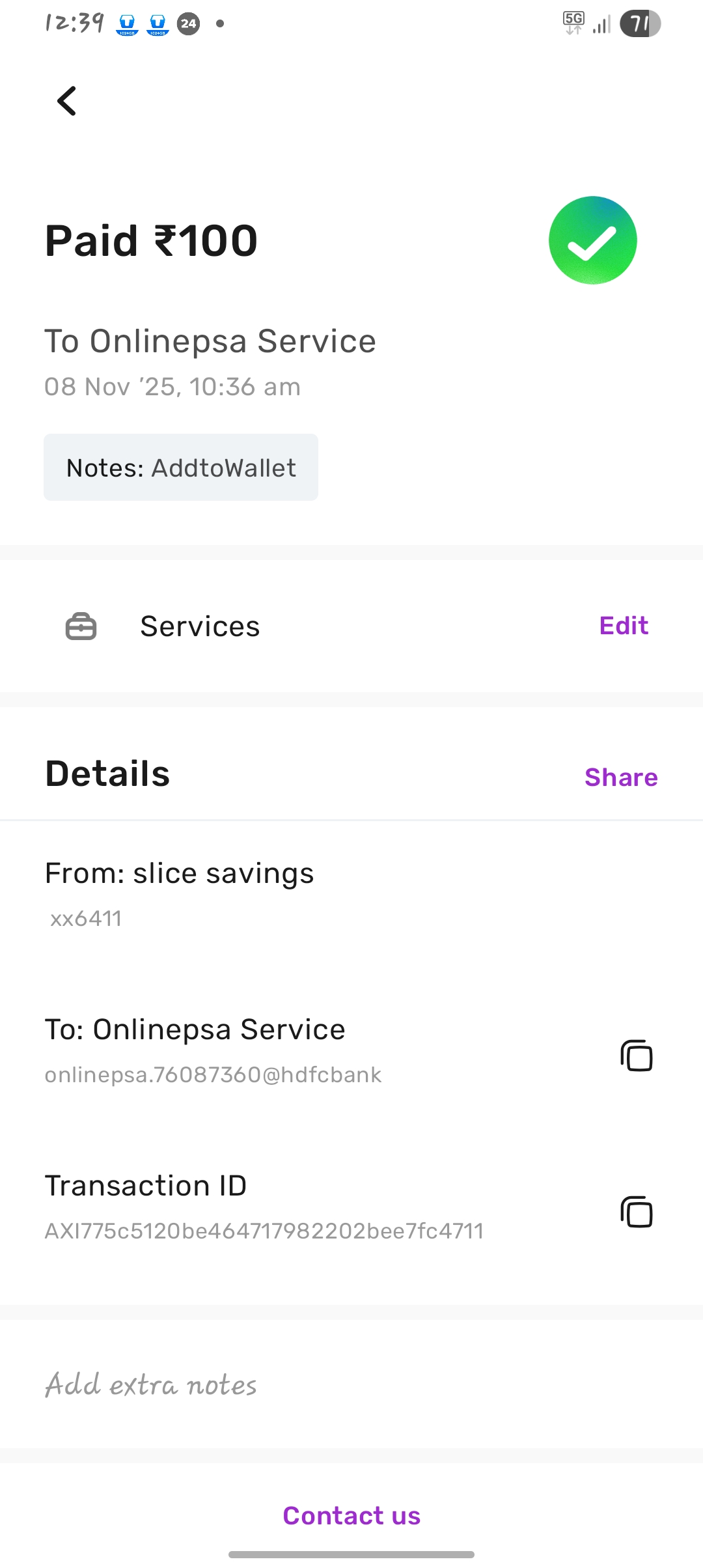Tap the bottom home gesture bar
This screenshot has width=703, height=1568.
tap(351, 1554)
